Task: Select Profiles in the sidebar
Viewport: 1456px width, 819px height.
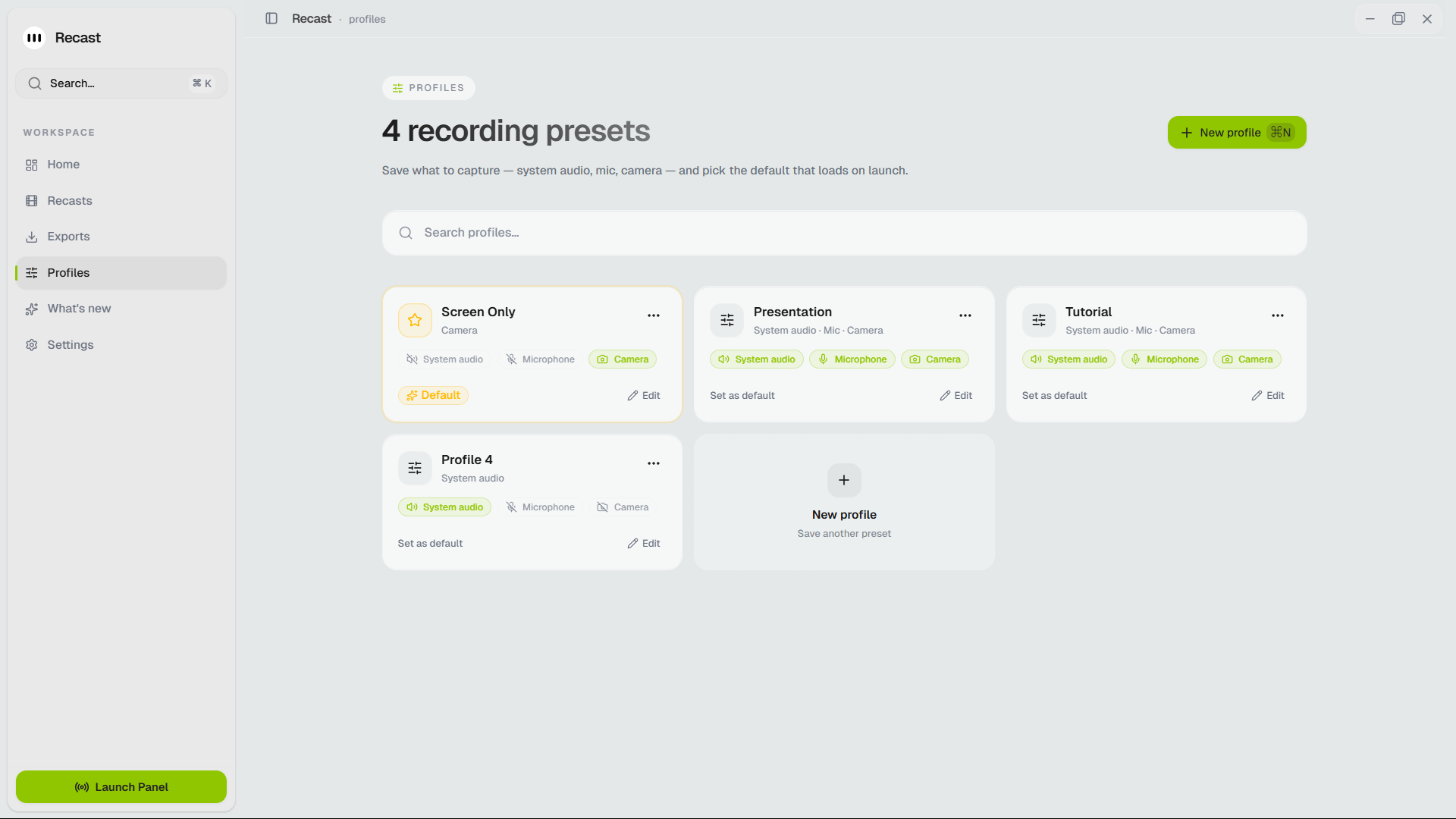Action: pos(121,273)
